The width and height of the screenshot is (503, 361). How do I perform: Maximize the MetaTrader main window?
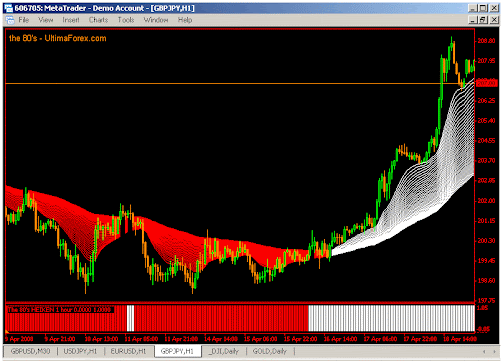(483, 8)
